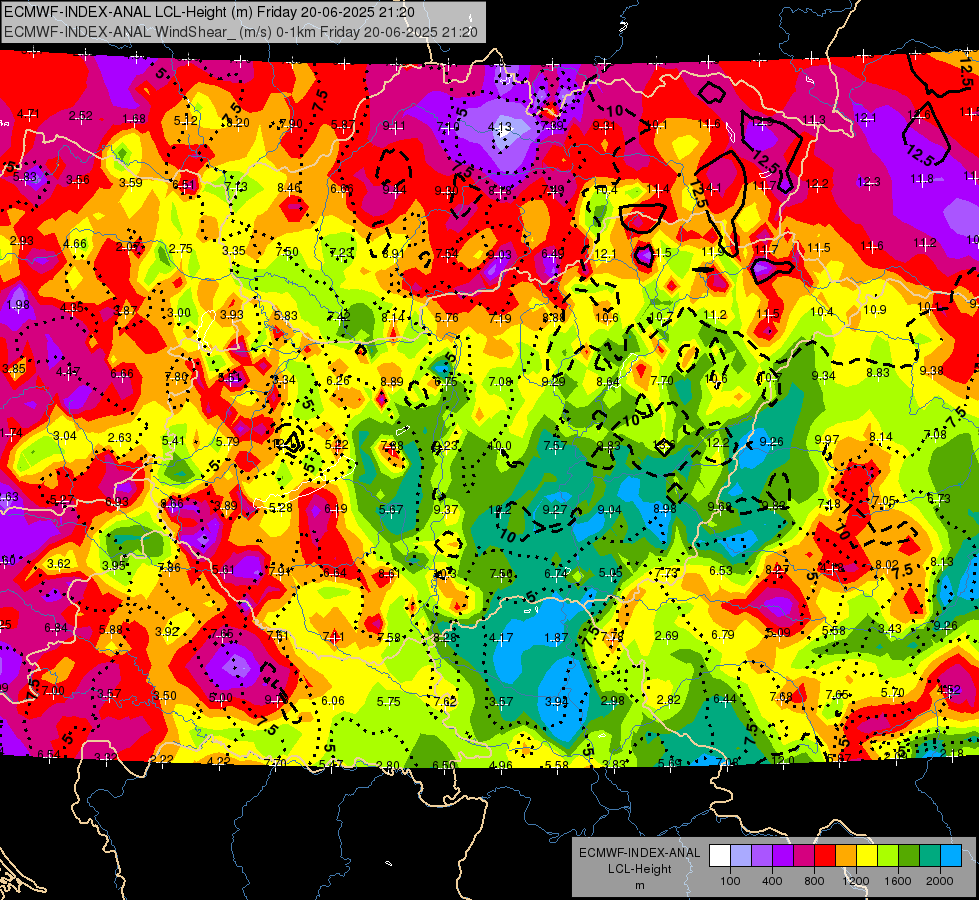
Task: Click the grid value 7.50
Action: 287,252
